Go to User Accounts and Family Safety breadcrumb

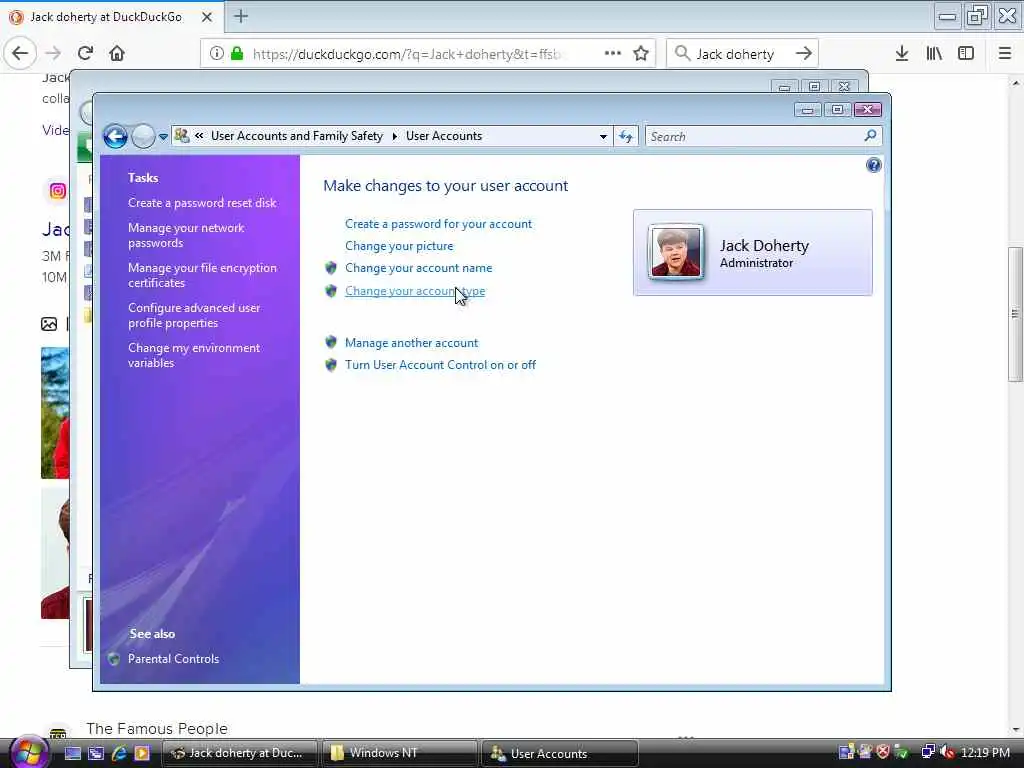[x=296, y=136]
